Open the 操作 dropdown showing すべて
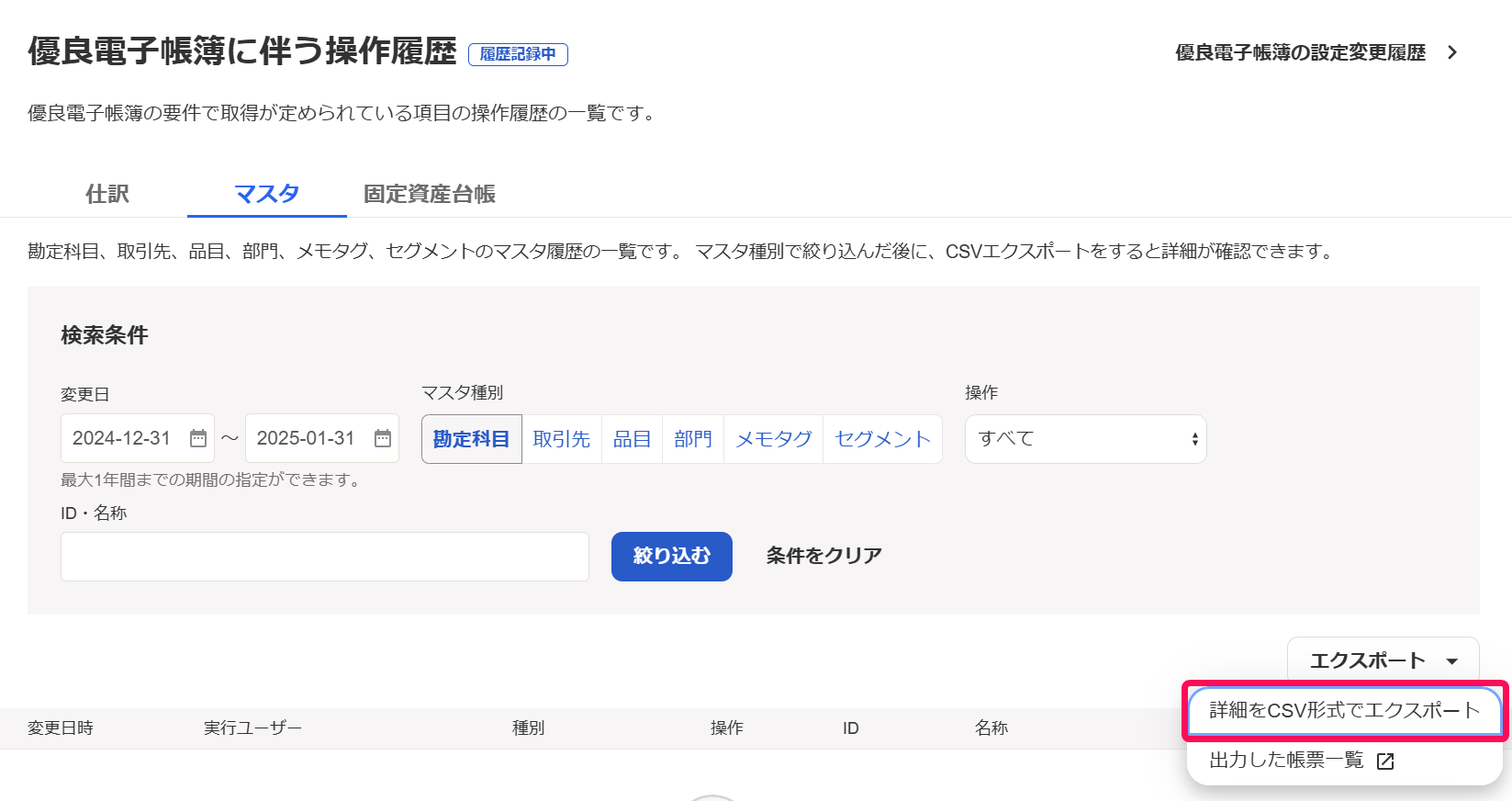Viewport: 1512px width, 801px height. click(1086, 439)
